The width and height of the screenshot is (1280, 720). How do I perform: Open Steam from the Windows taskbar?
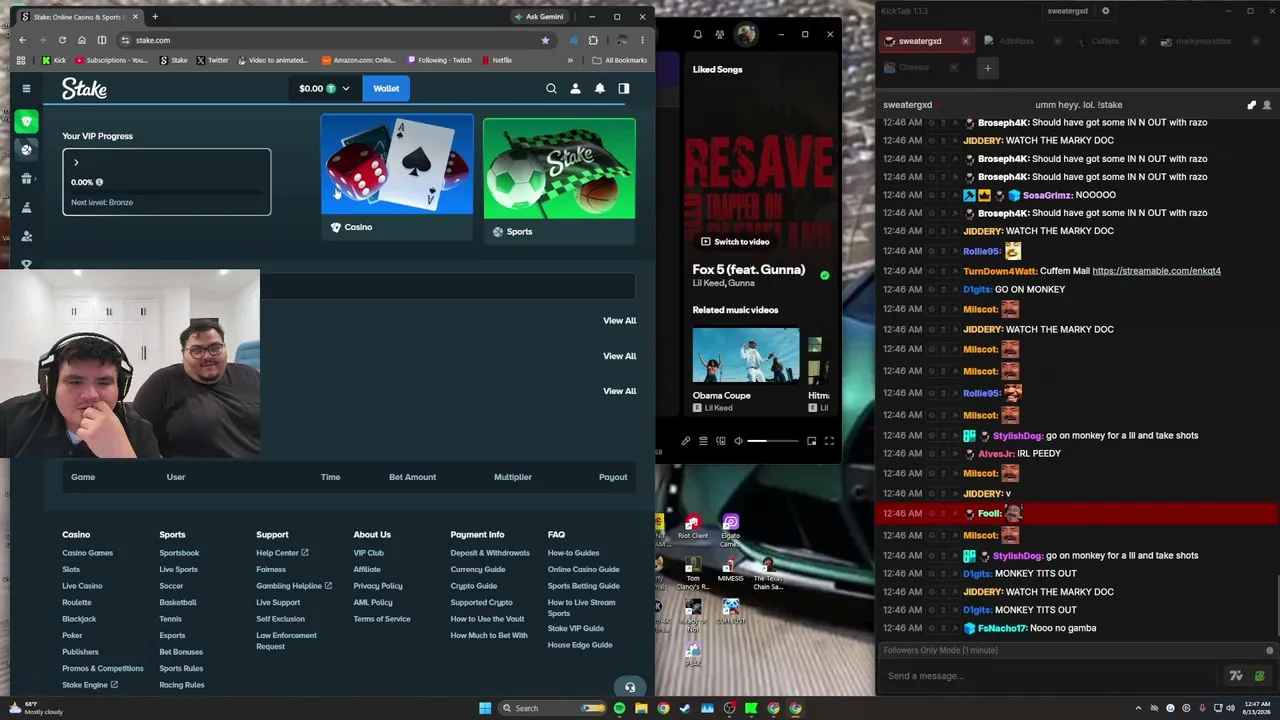685,708
